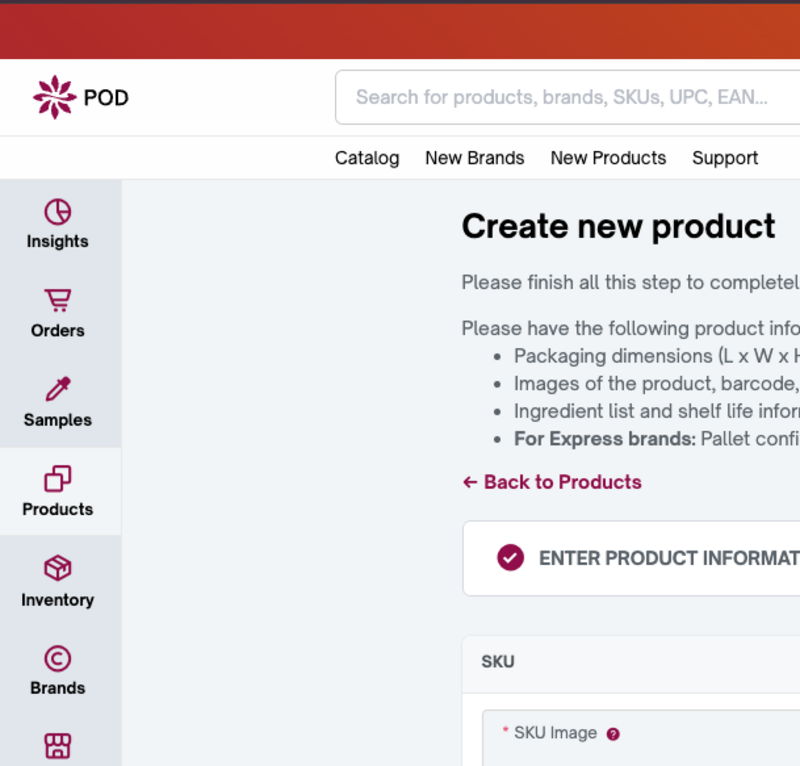Click the POD logo text

click(106, 98)
